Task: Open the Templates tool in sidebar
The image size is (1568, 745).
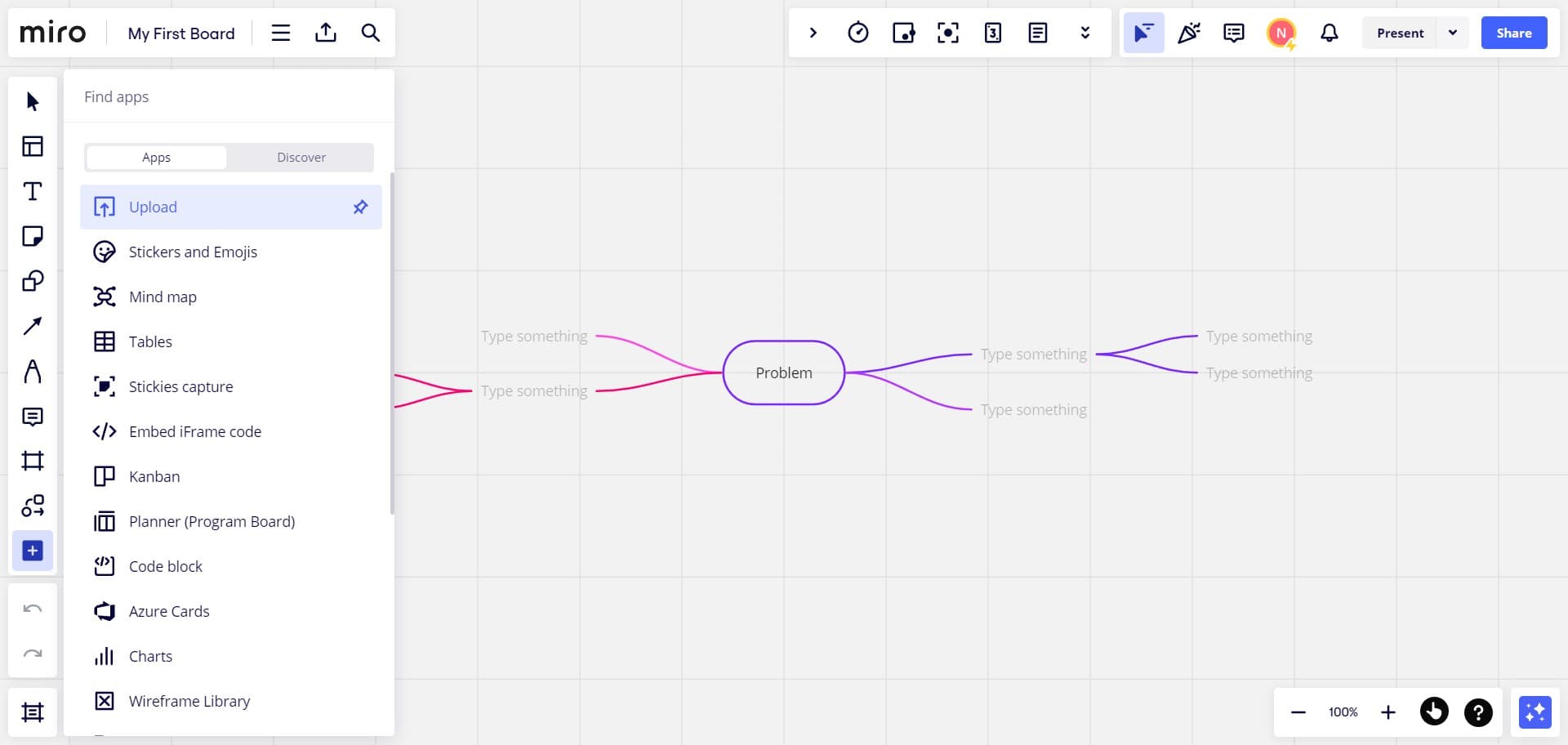Action: (33, 146)
